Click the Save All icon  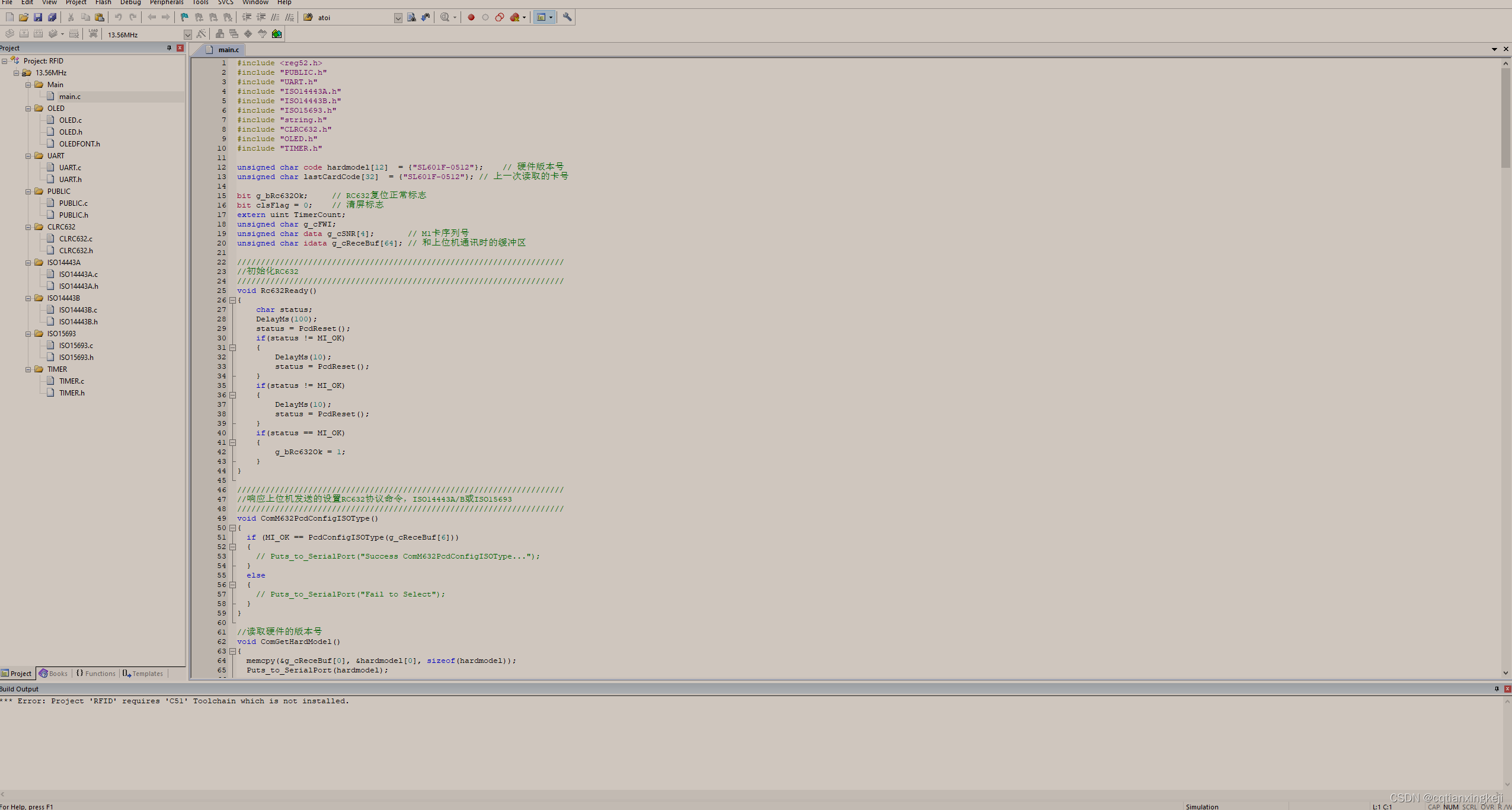point(52,17)
